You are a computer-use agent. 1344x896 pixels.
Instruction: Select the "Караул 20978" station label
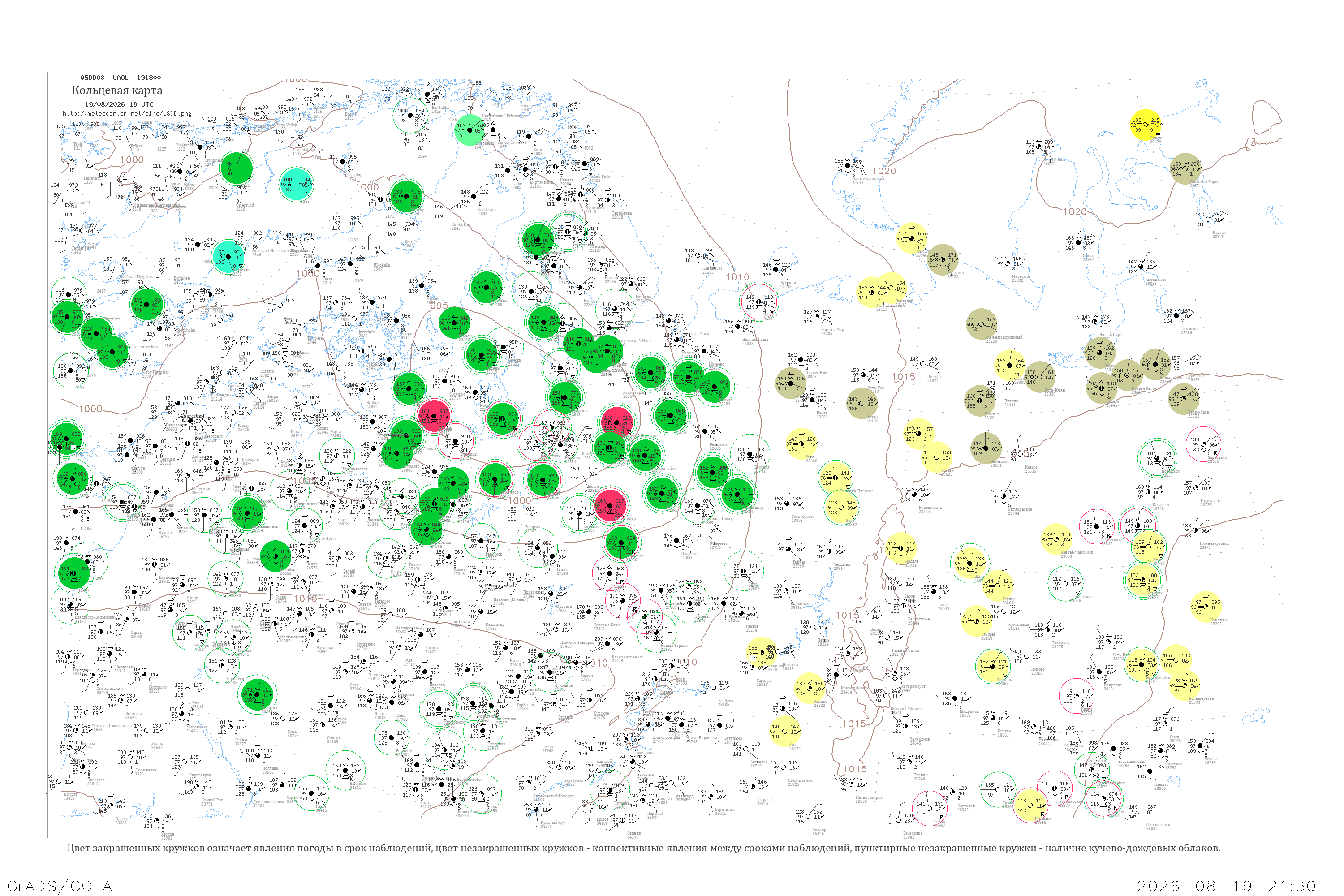pos(1219,234)
